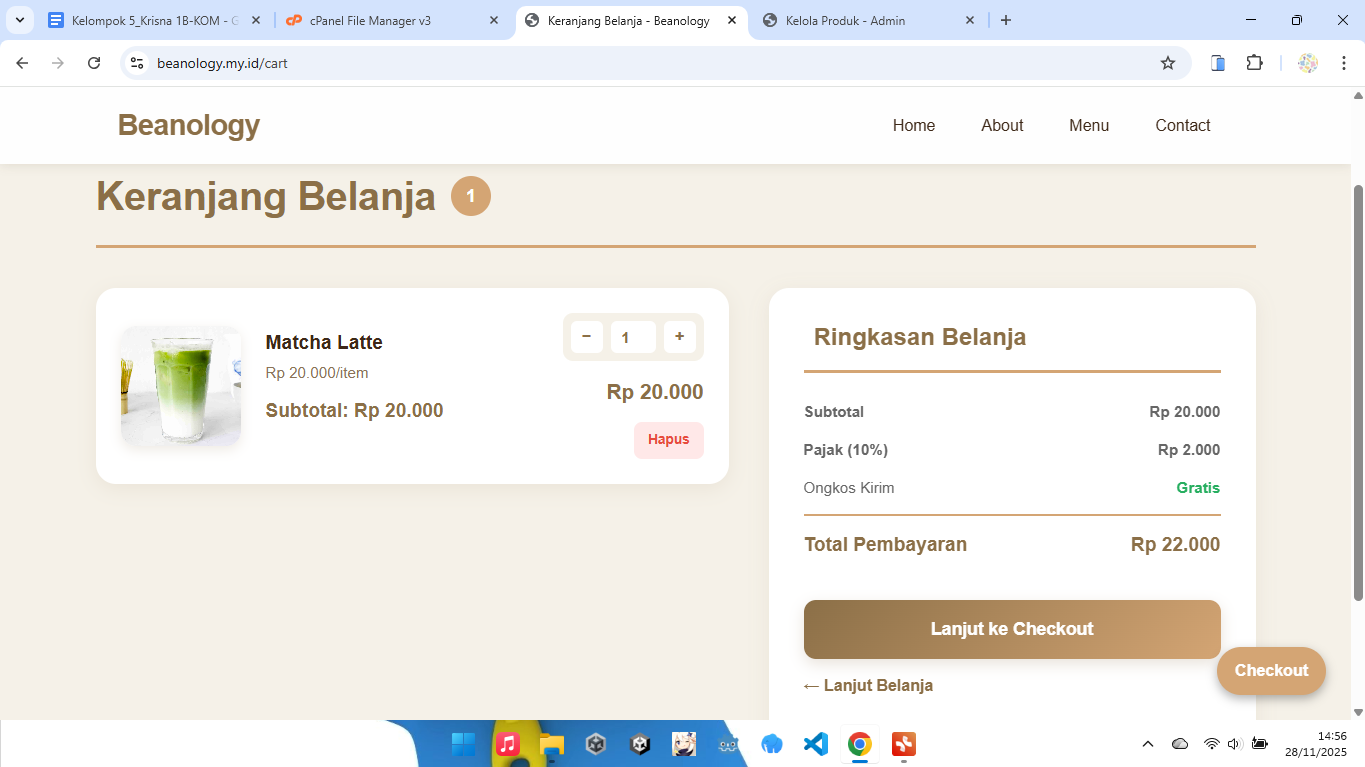This screenshot has width=1365, height=767.
Task: Click the Matcha Latte product image
Action: click(181, 386)
